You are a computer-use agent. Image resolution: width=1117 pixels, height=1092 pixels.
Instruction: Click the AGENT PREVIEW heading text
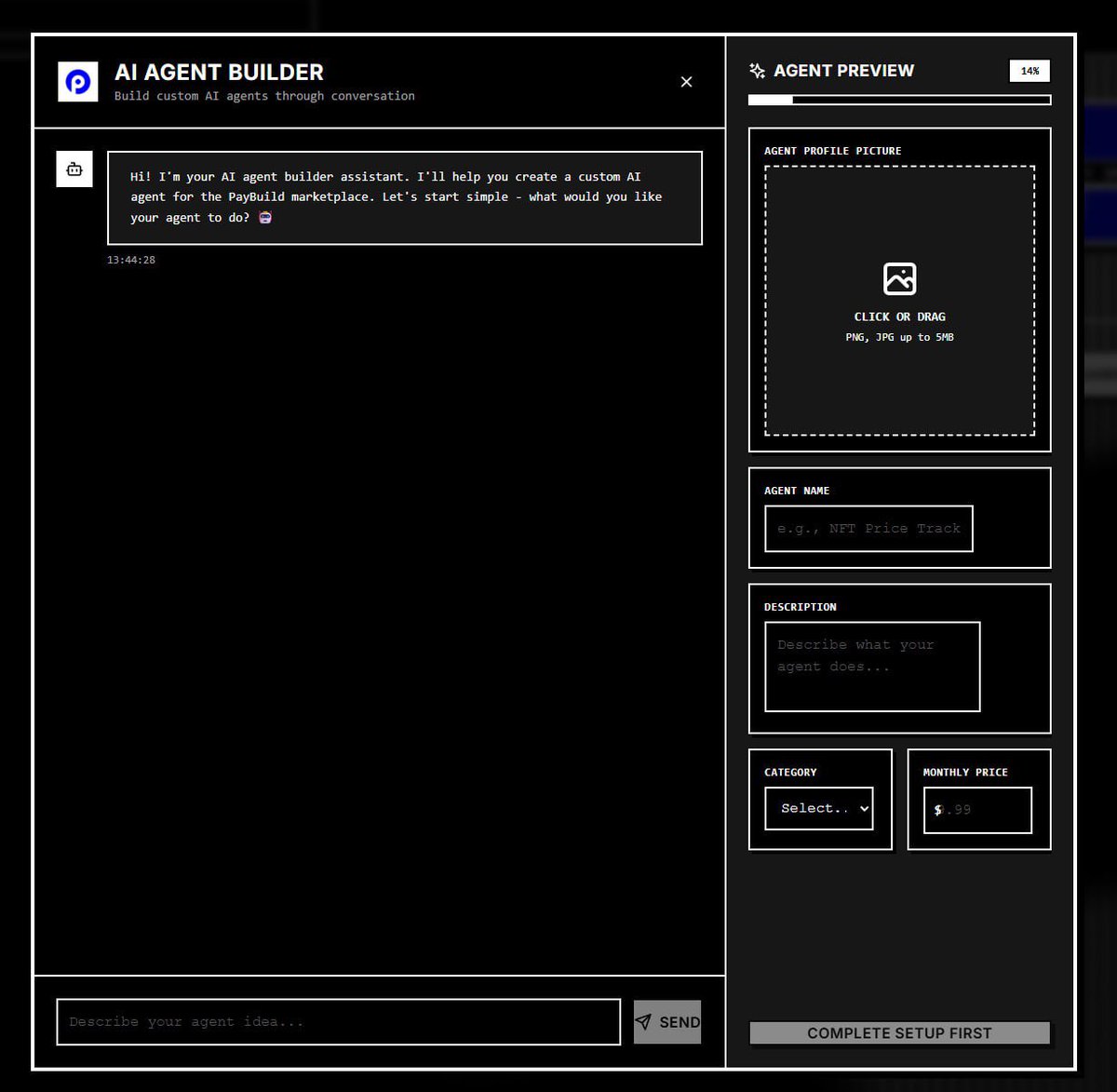pyautogui.click(x=843, y=71)
